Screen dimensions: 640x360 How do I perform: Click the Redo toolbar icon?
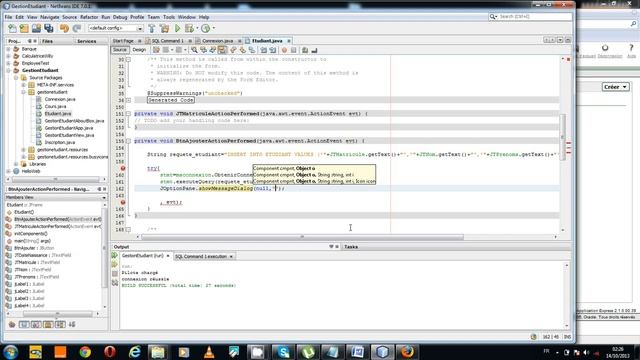[x=76, y=28]
